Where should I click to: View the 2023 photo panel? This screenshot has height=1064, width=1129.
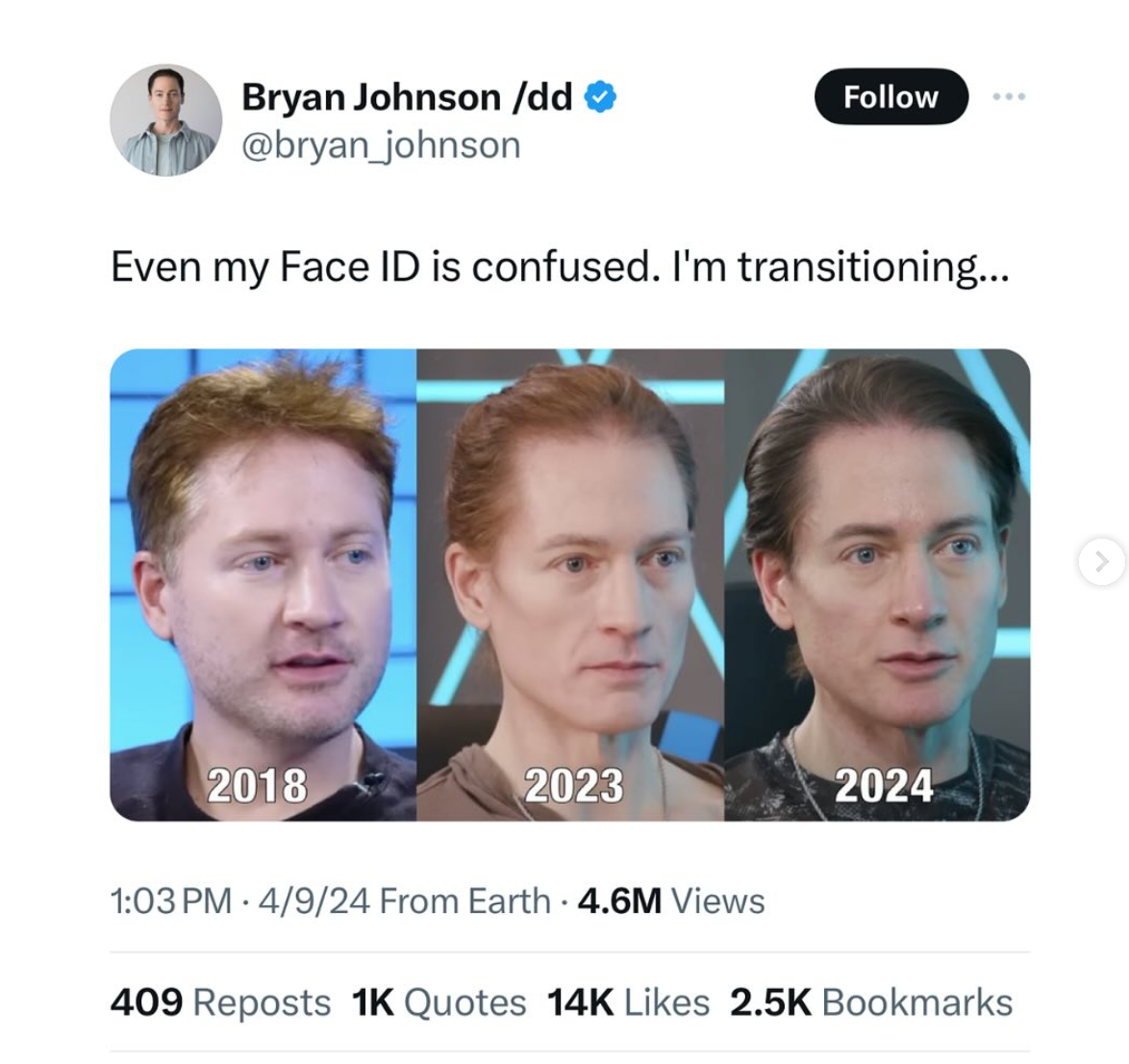click(x=570, y=585)
